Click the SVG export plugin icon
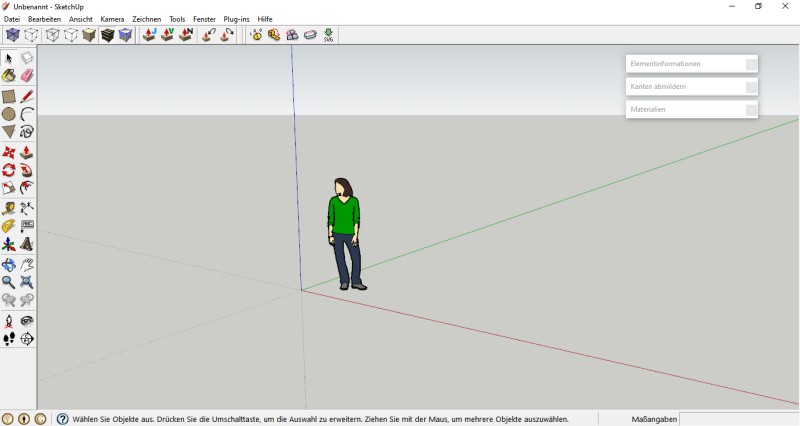Screen dimensions: 800x426 pyautogui.click(x=328, y=35)
